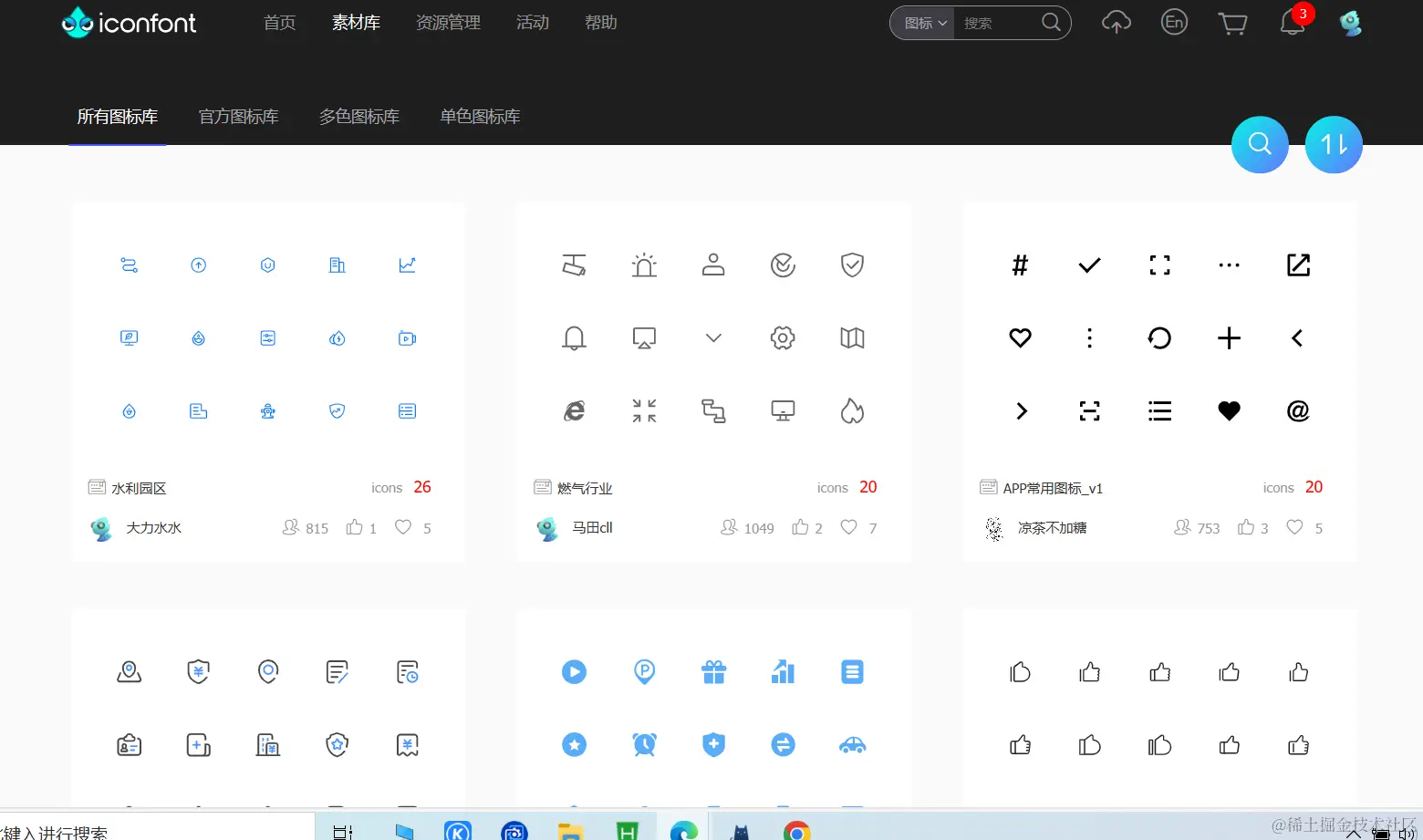The height and width of the screenshot is (840, 1423).
Task: Navigate to 资源管理 in the top menu
Action: 448,22
